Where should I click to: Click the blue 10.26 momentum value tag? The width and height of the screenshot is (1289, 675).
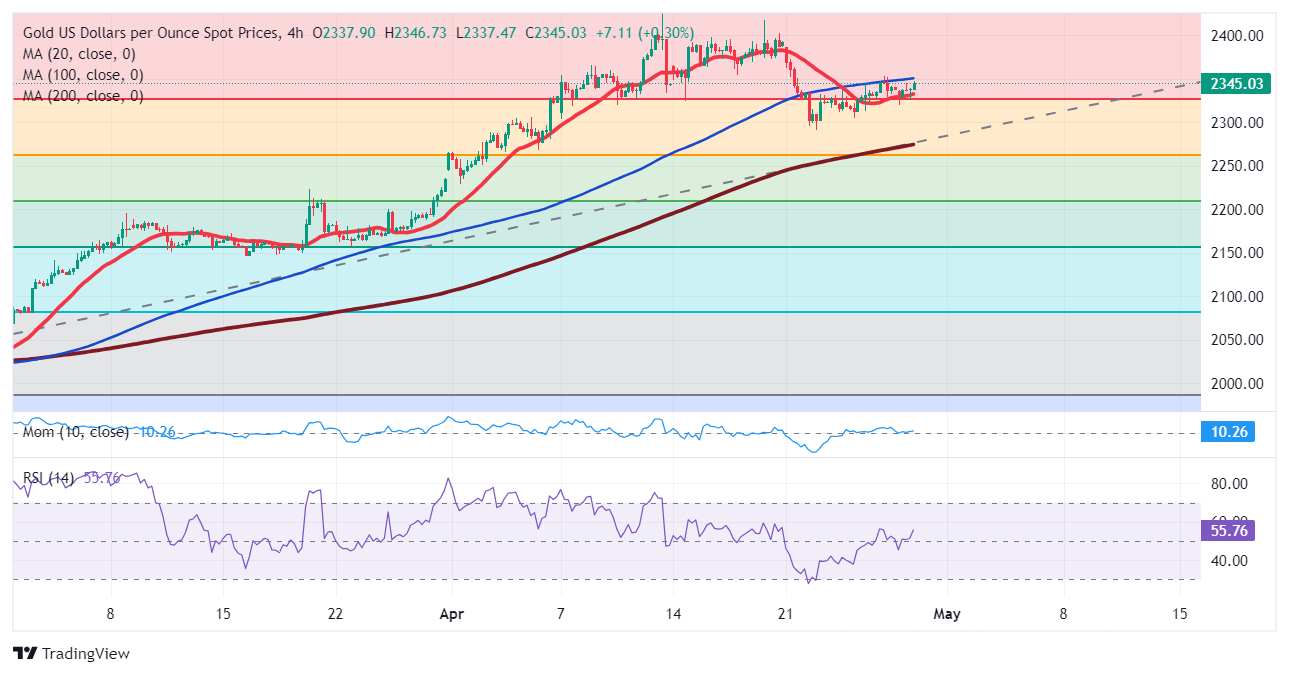click(1227, 432)
